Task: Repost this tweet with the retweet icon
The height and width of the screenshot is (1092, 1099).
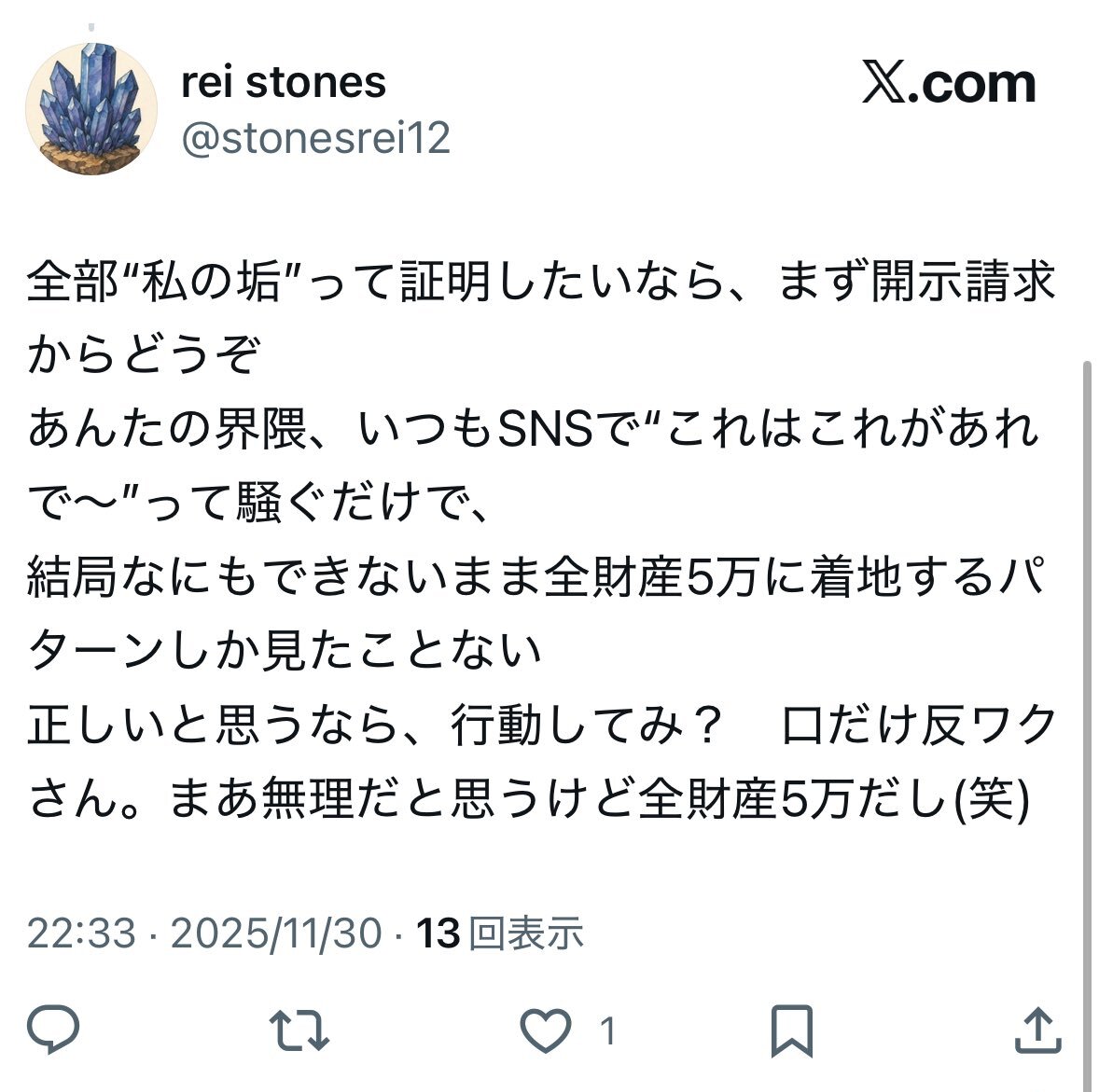Action: [x=299, y=1030]
